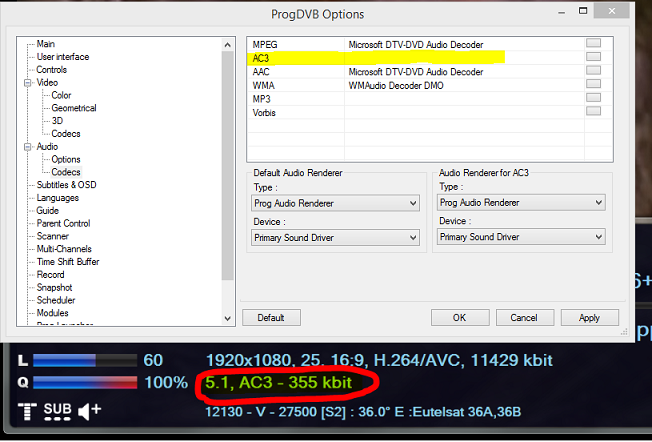Click the Q signal quality indicator icon

click(x=22, y=382)
